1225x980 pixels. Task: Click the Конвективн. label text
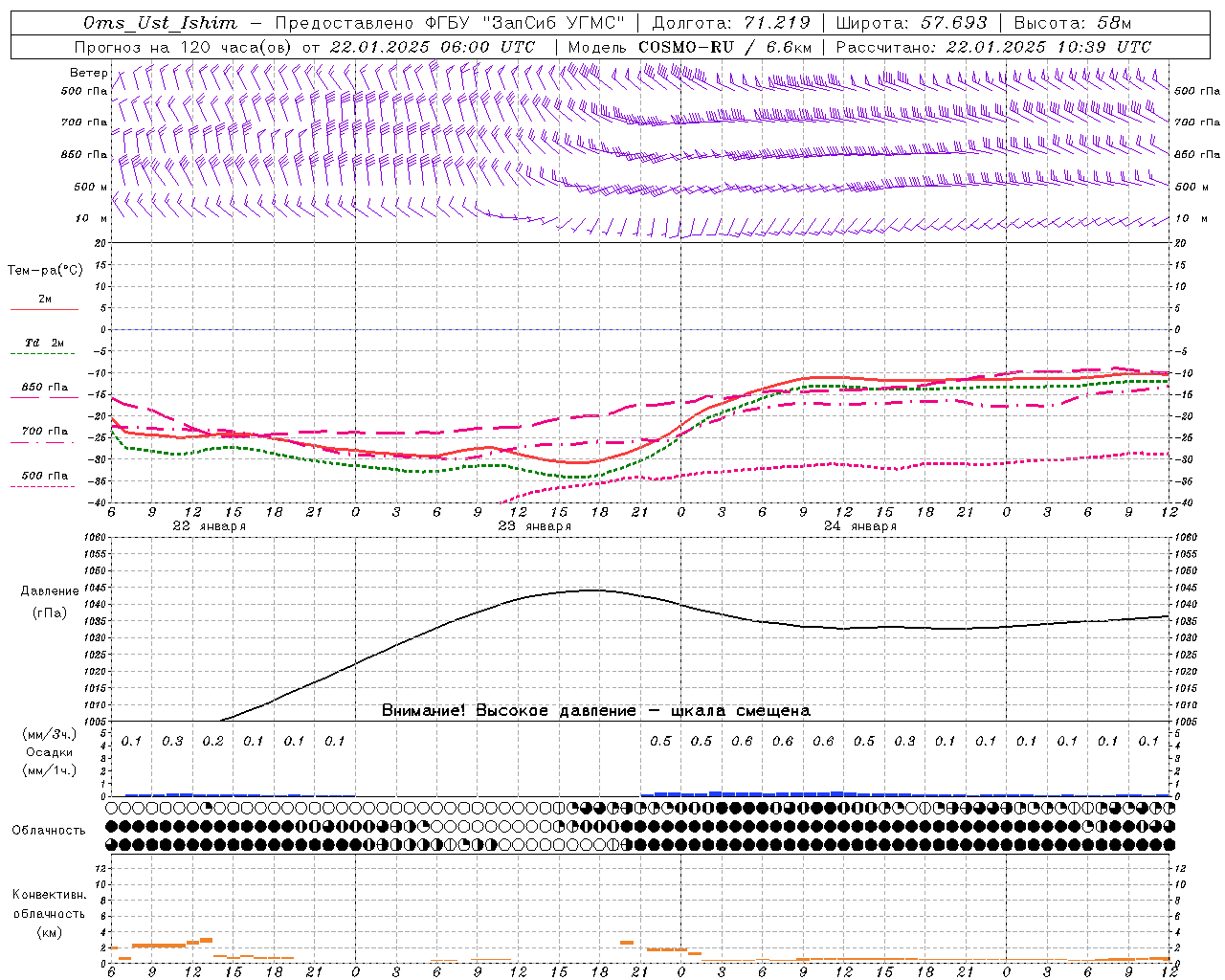[x=50, y=895]
